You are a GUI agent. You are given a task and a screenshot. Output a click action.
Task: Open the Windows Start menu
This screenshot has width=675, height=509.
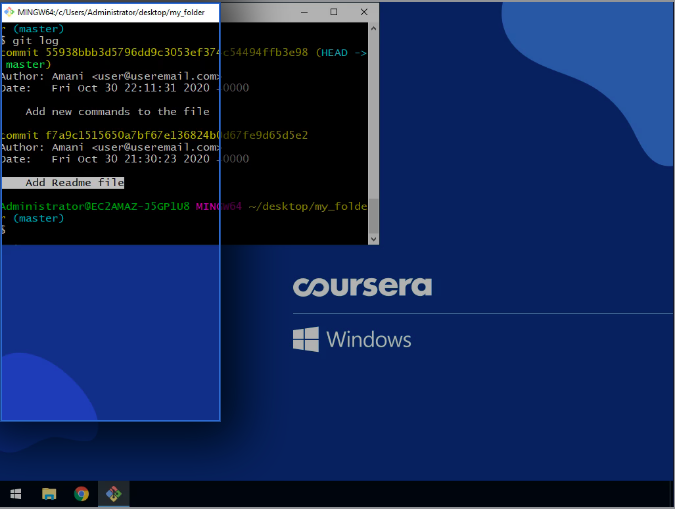(x=15, y=493)
